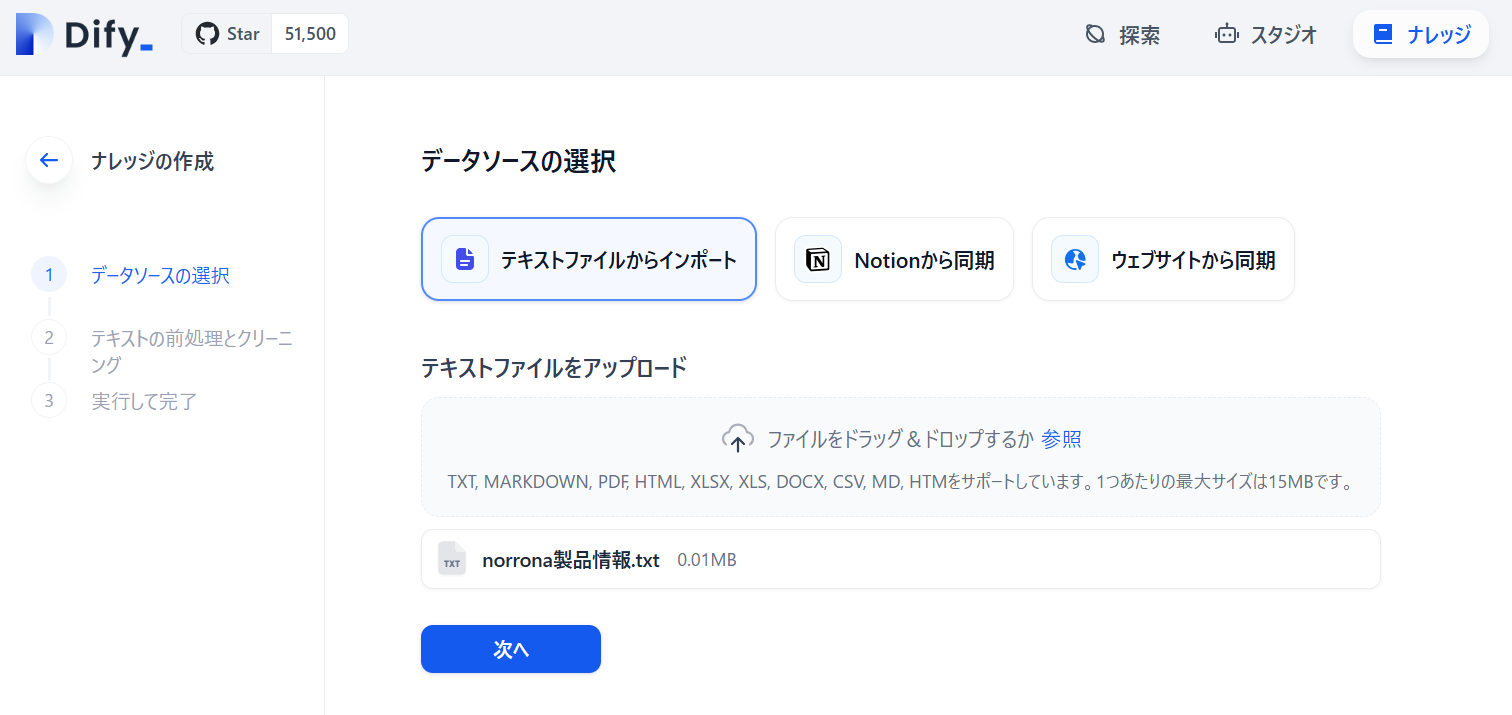Click the back arrow beside ナレッジの作成
The image size is (1512, 715).
49,160
